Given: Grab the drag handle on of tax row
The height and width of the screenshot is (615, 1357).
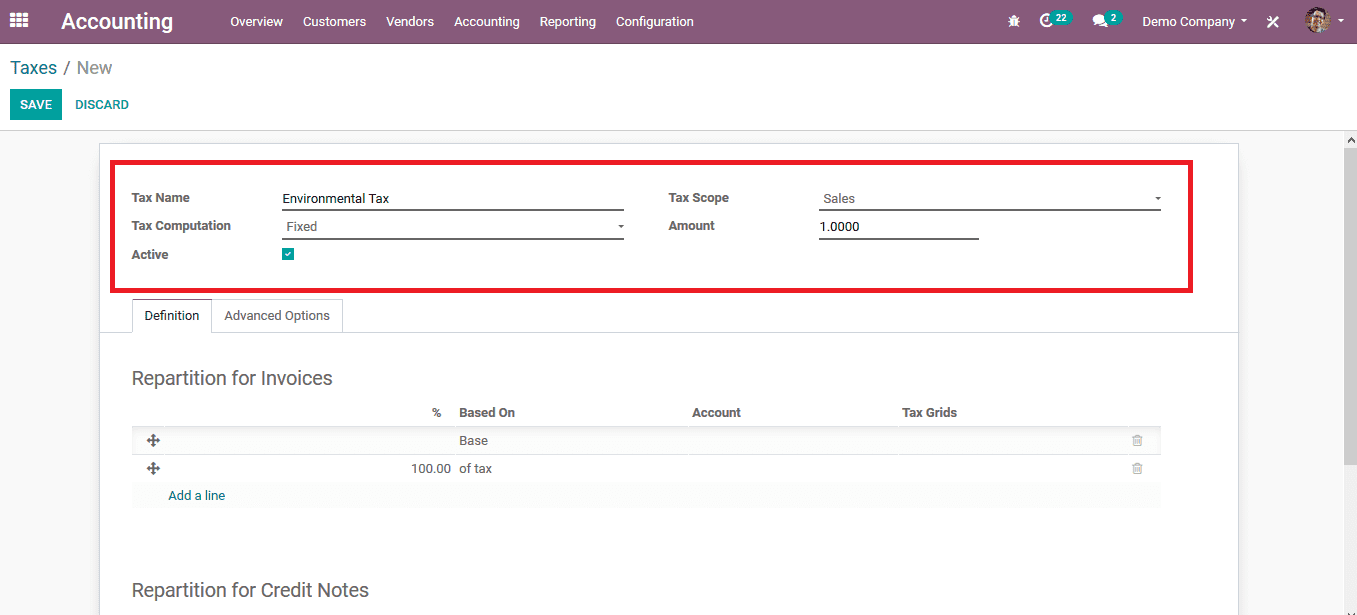Looking at the screenshot, I should click(x=153, y=468).
